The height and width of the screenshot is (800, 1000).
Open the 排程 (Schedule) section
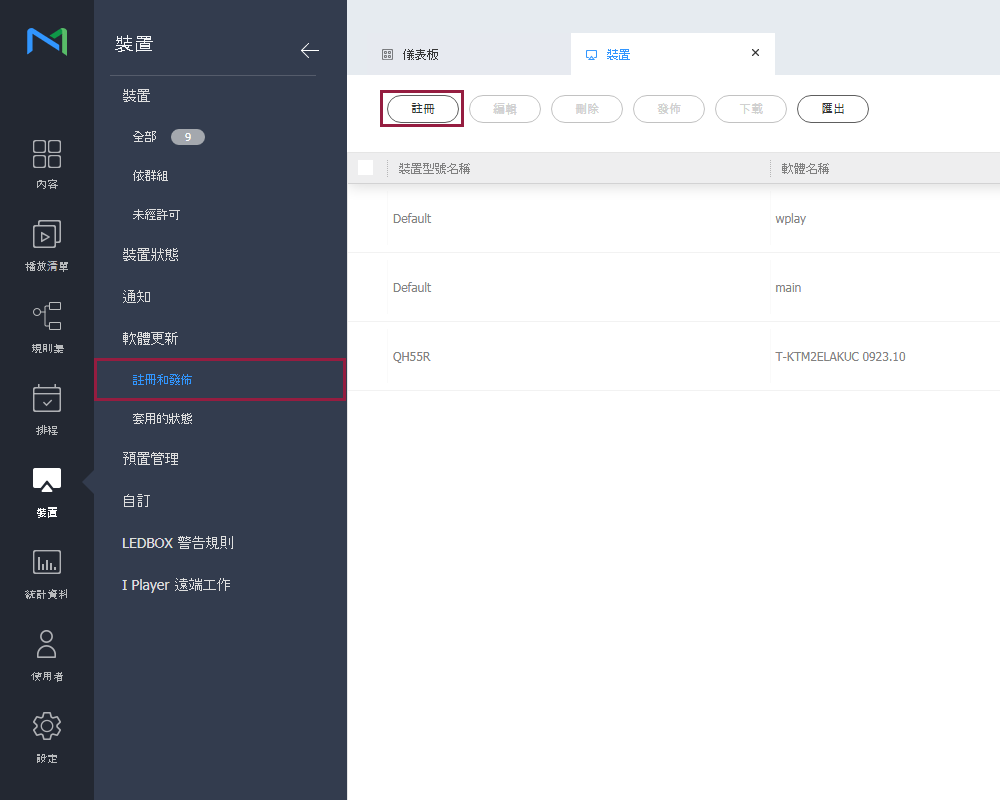click(47, 410)
